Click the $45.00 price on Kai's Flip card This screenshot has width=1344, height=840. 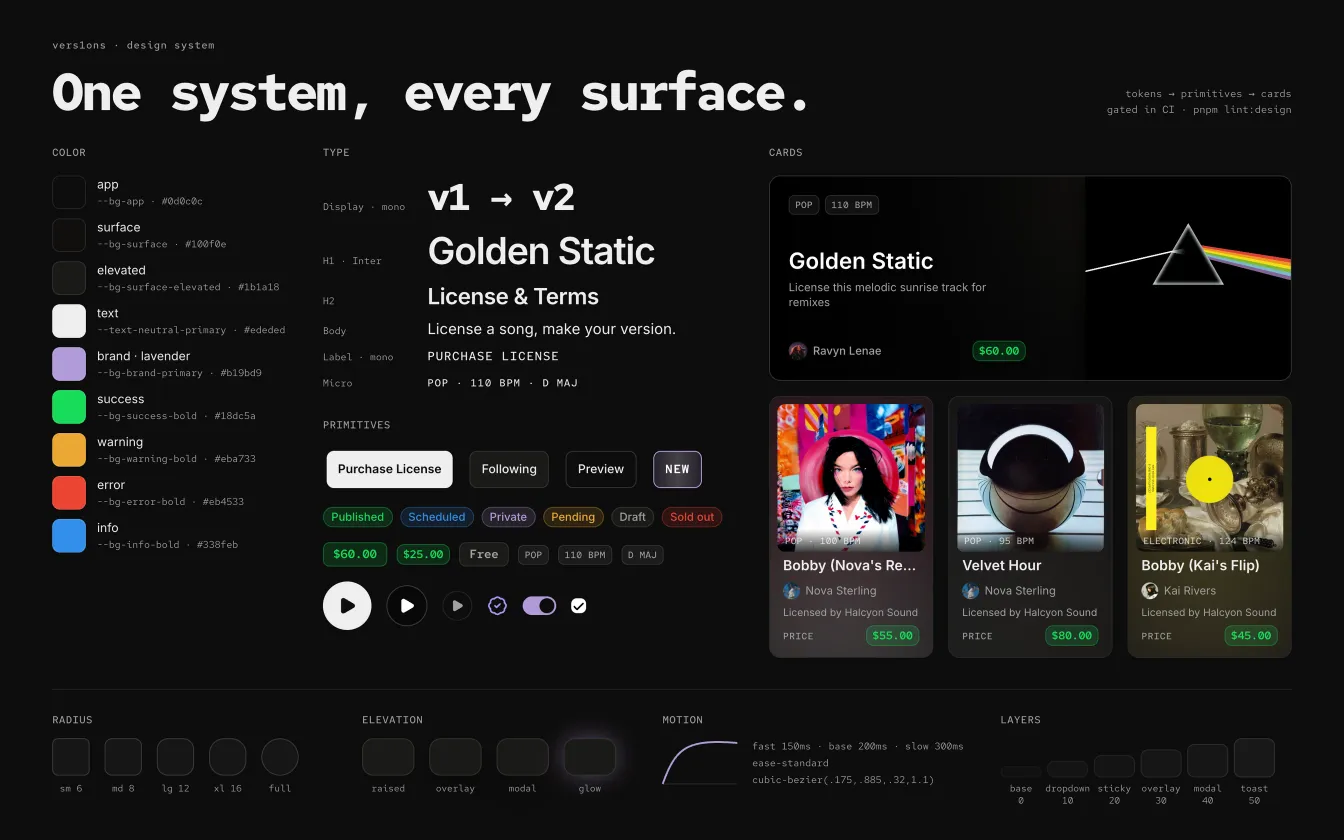pyautogui.click(x=1251, y=635)
